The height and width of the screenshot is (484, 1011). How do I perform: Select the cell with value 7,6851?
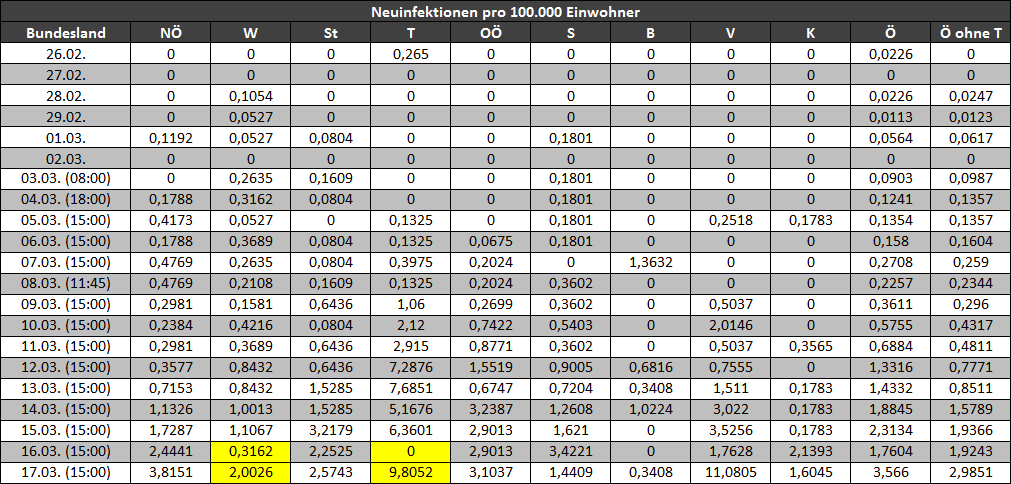(411, 389)
